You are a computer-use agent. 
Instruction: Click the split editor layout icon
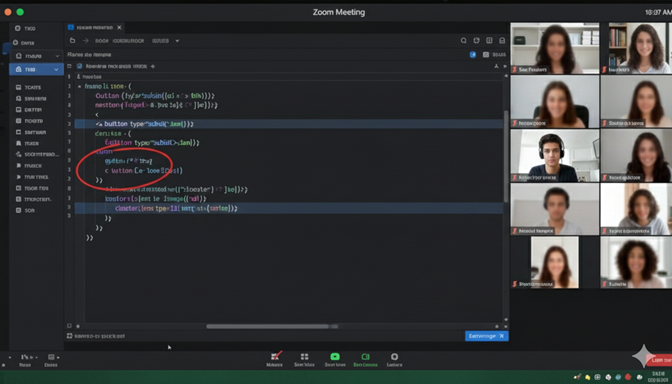point(489,41)
